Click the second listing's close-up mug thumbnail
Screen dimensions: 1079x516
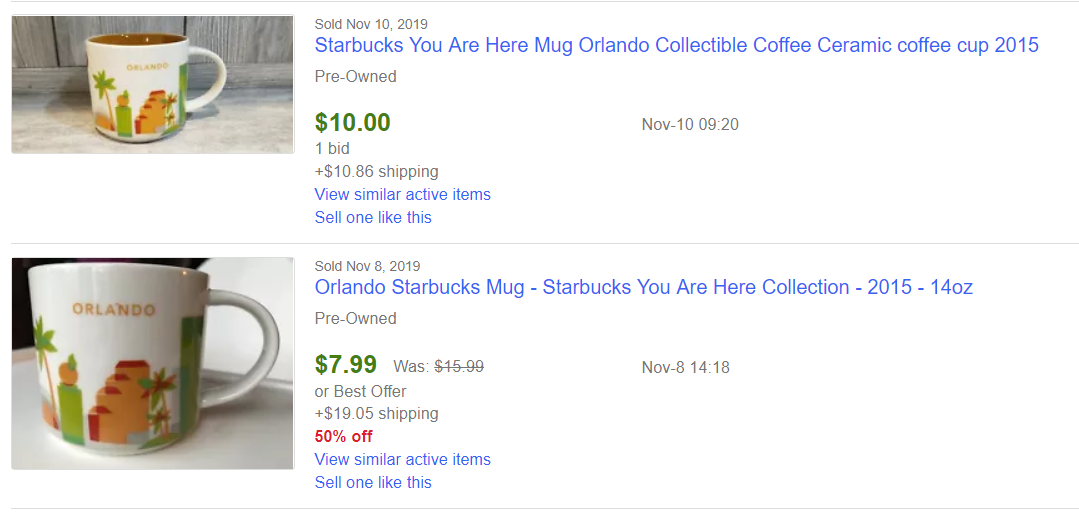pos(153,363)
